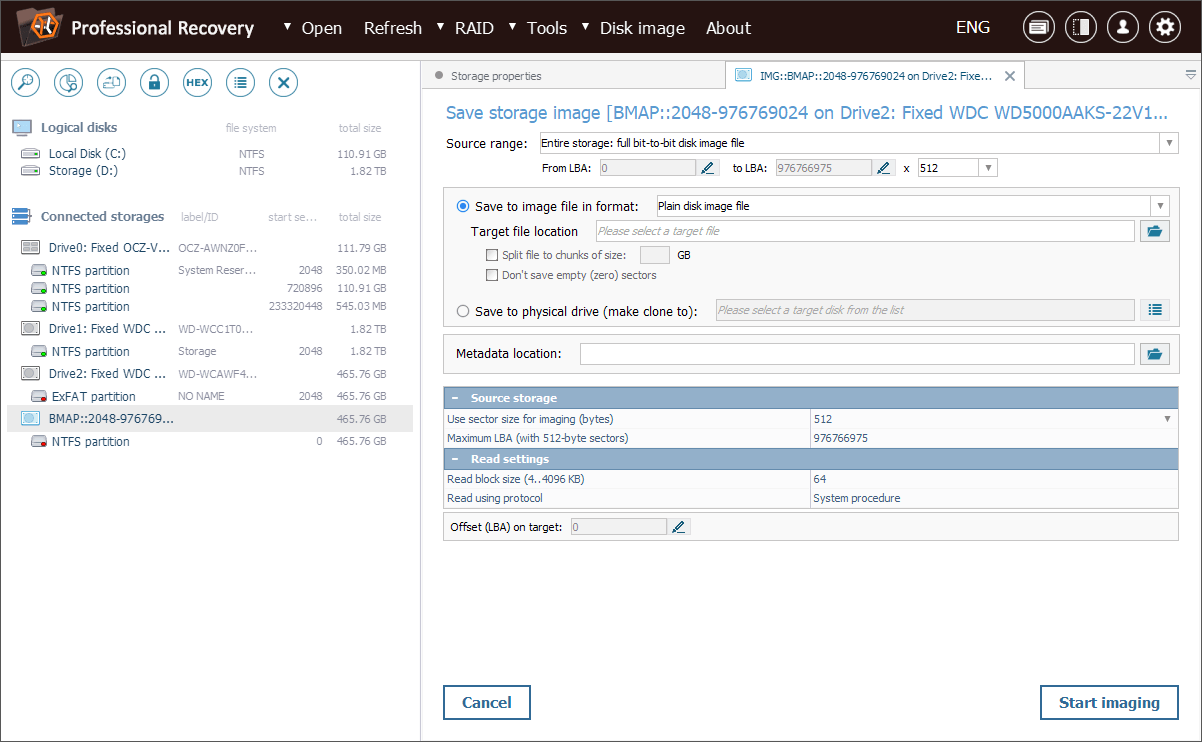Select the Storage NTFS partition row
This screenshot has width=1202, height=742.
(208, 351)
